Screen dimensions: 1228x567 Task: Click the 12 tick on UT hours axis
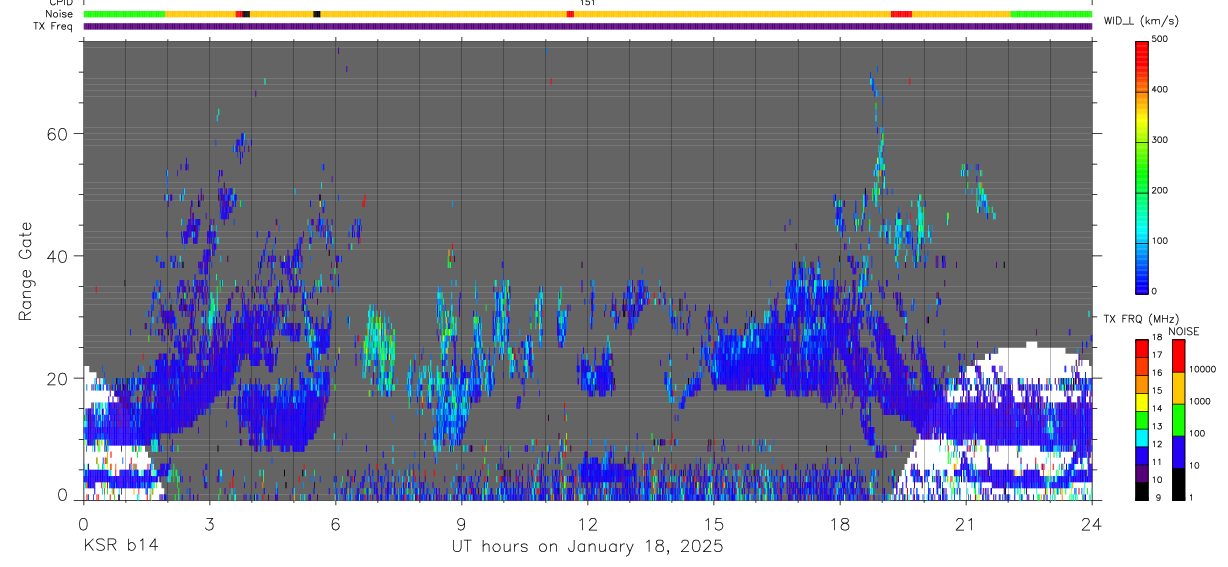[587, 523]
